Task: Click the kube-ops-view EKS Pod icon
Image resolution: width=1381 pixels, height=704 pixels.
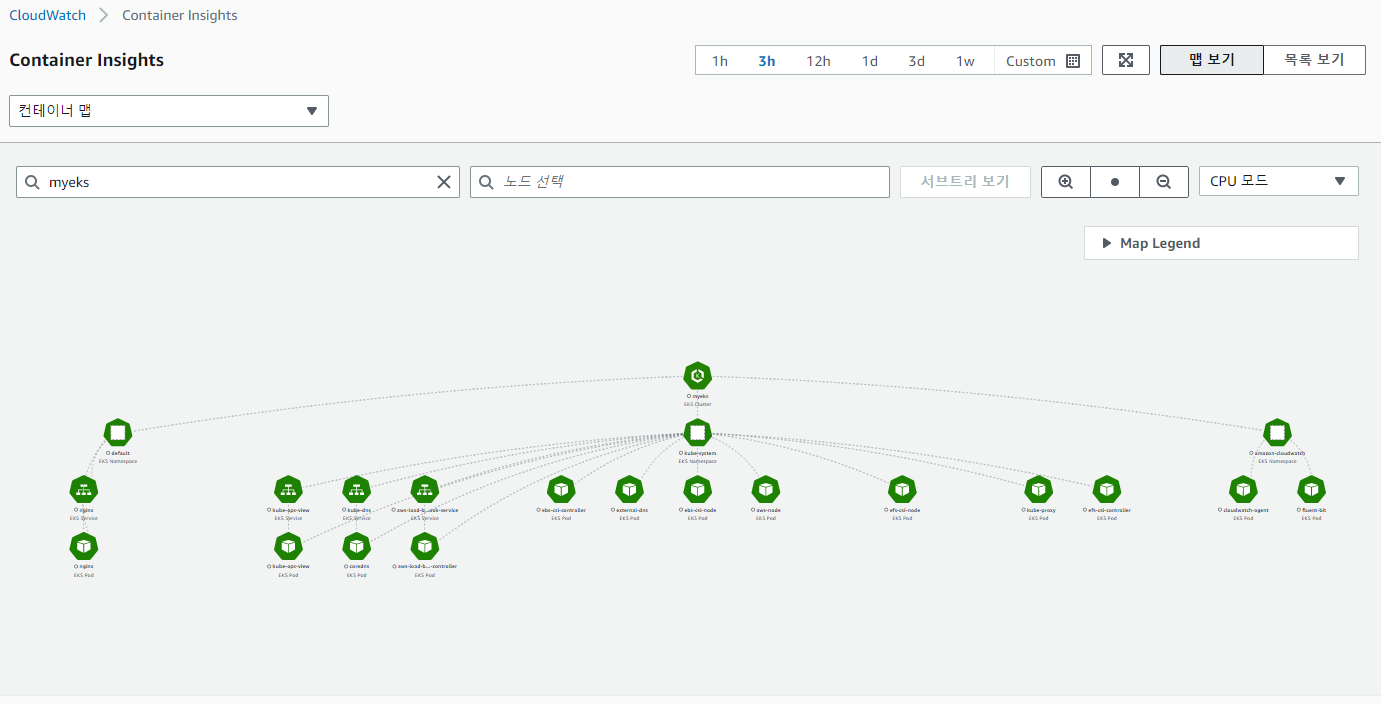Action: (288, 546)
